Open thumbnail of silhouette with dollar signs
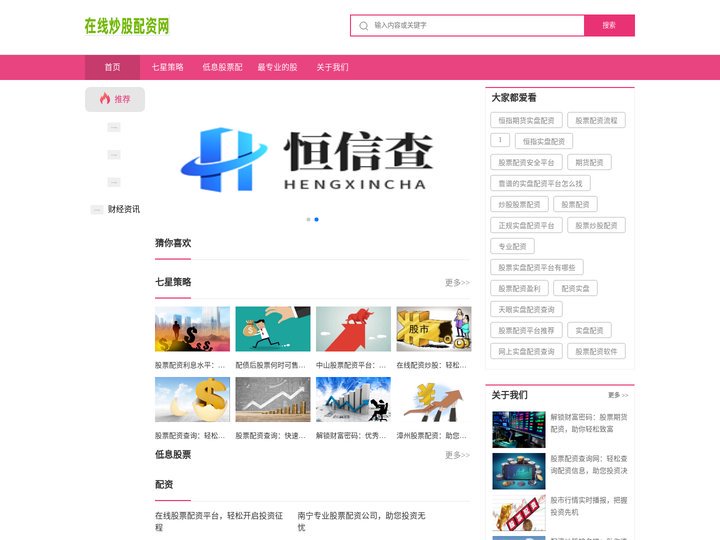Viewport: 720px width, 540px height. 192,329
